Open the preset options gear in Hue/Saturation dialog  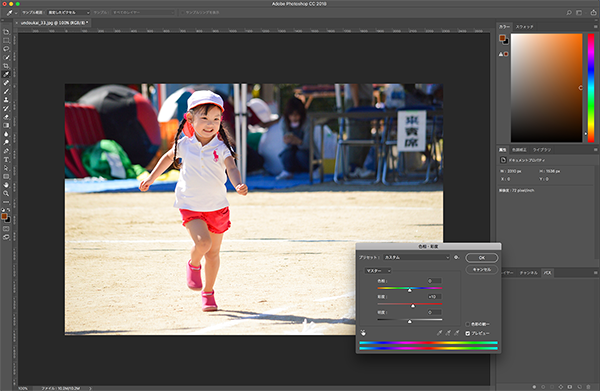pos(457,257)
